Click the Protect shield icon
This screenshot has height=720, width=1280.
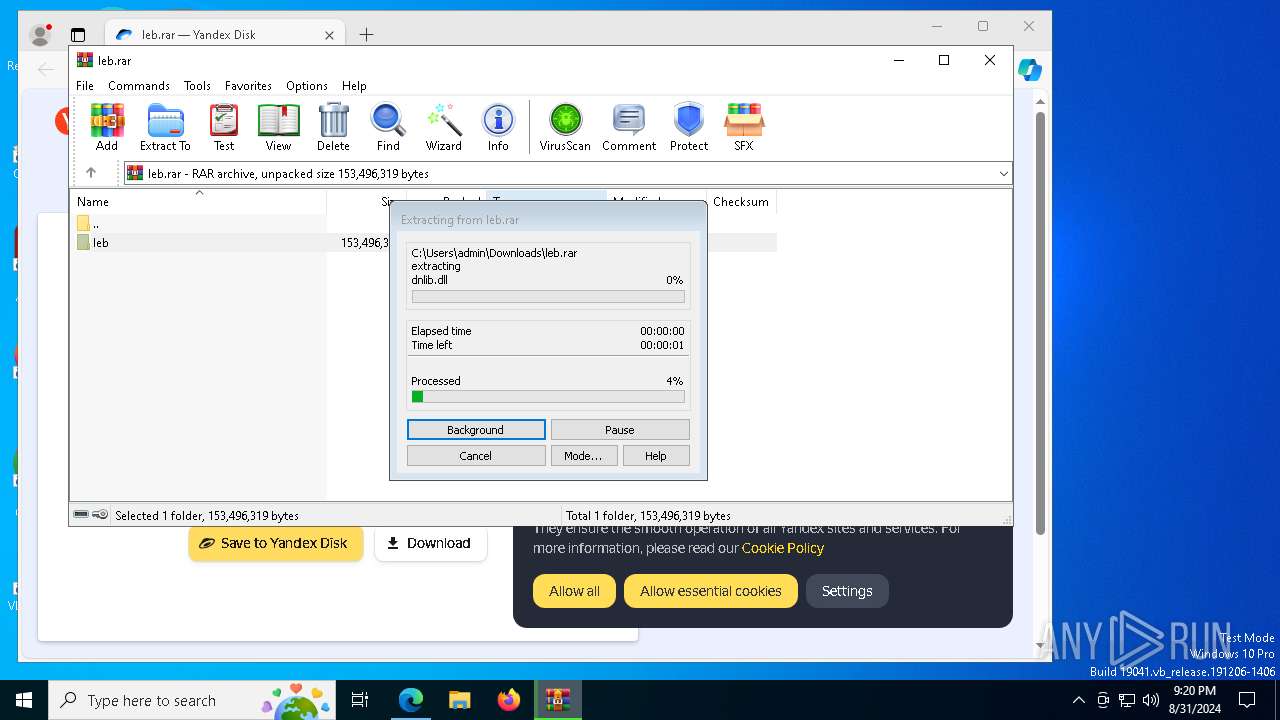click(x=689, y=127)
